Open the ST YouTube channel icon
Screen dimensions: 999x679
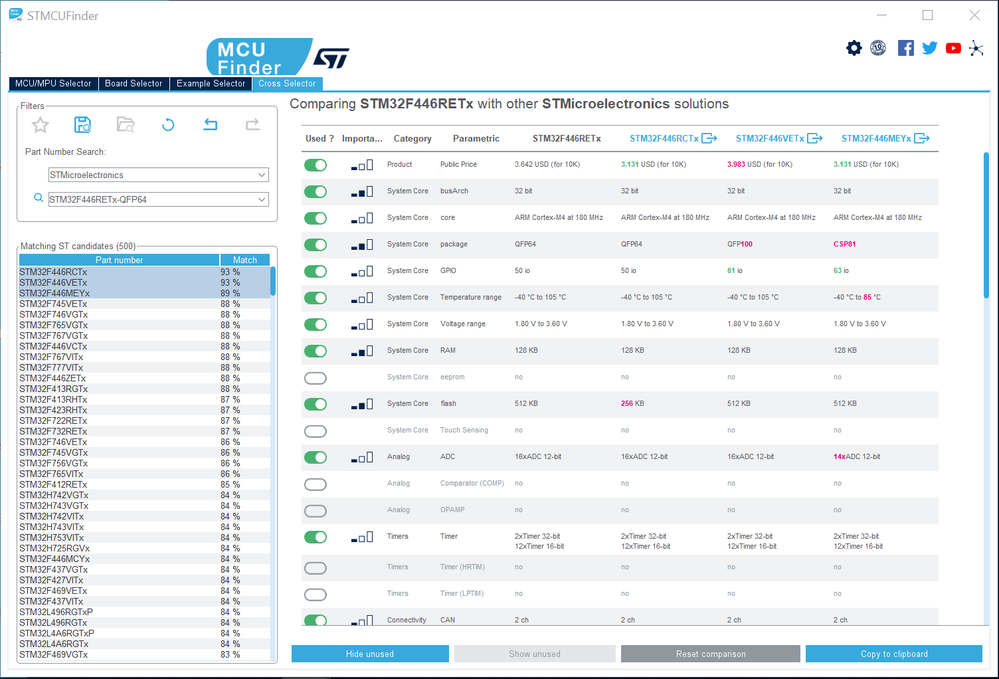click(953, 48)
